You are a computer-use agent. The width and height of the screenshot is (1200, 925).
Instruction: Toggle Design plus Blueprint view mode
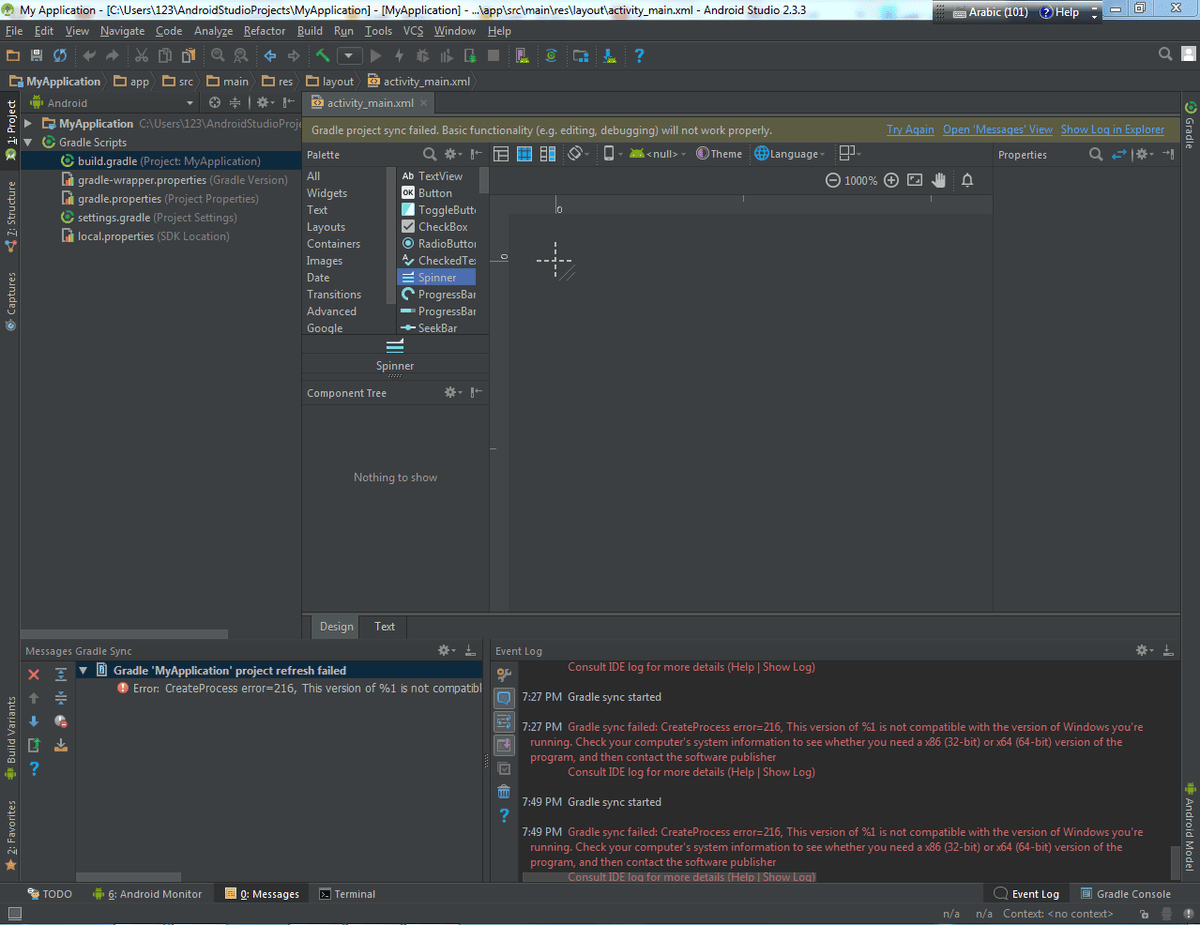point(547,154)
